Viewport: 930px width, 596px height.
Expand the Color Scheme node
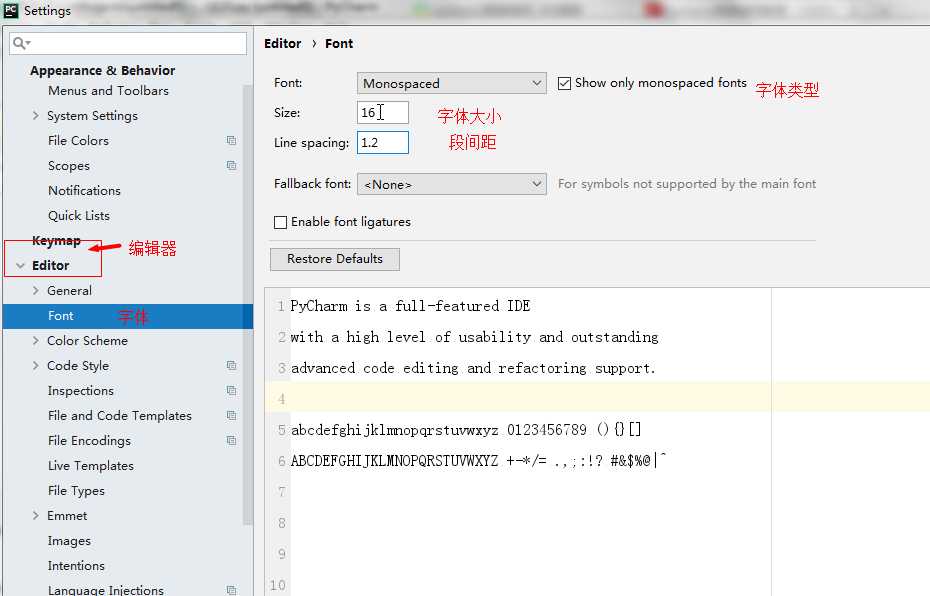[36, 340]
